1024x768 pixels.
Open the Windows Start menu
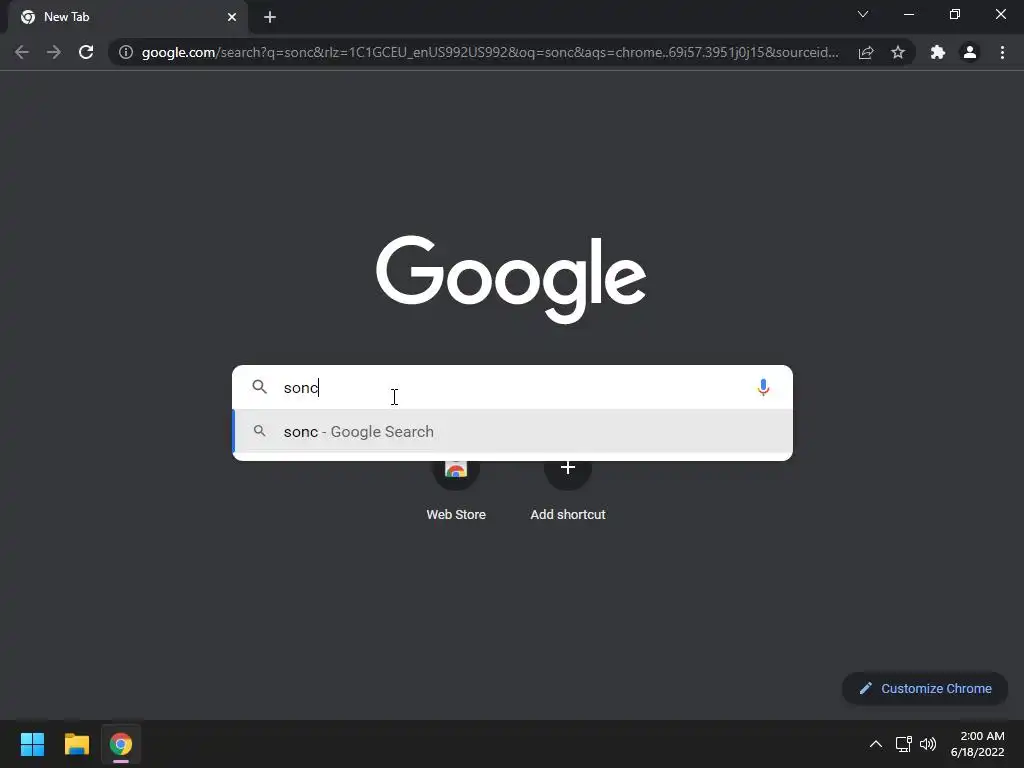(x=32, y=744)
